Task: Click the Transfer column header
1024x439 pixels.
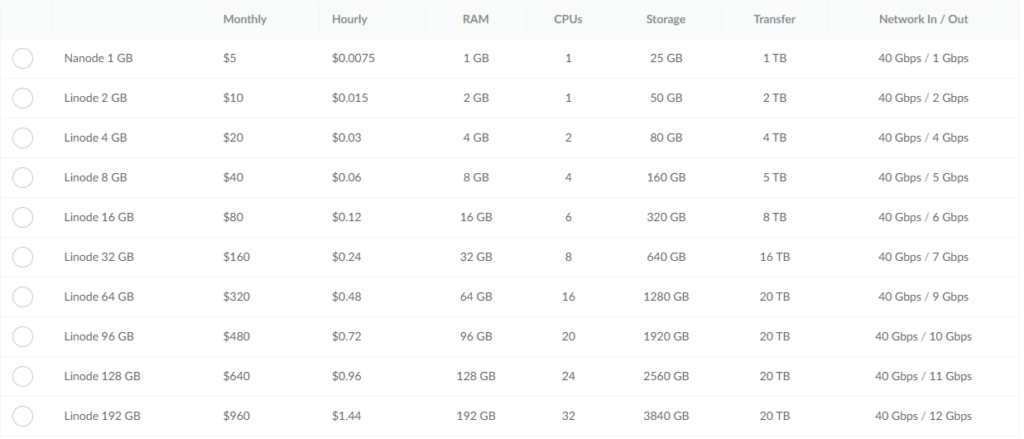Action: coord(775,19)
